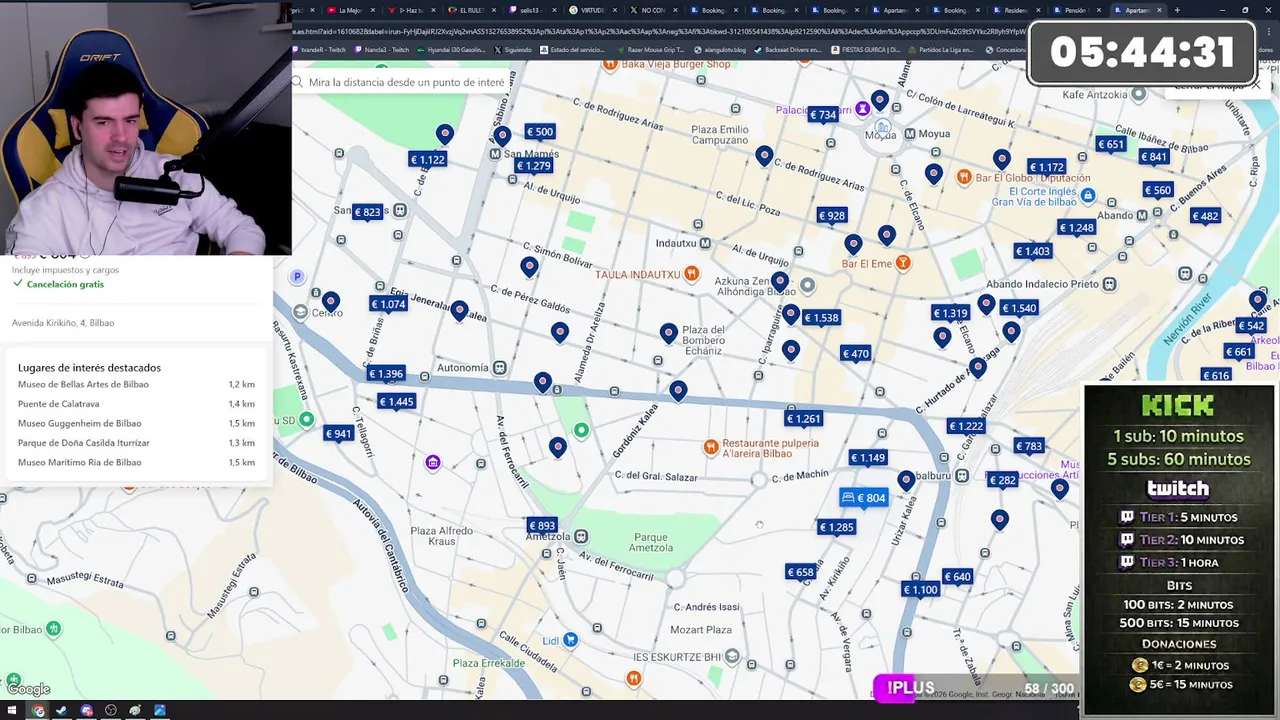Click the blue parking P icon
This screenshot has width=1280, height=720.
(x=297, y=276)
